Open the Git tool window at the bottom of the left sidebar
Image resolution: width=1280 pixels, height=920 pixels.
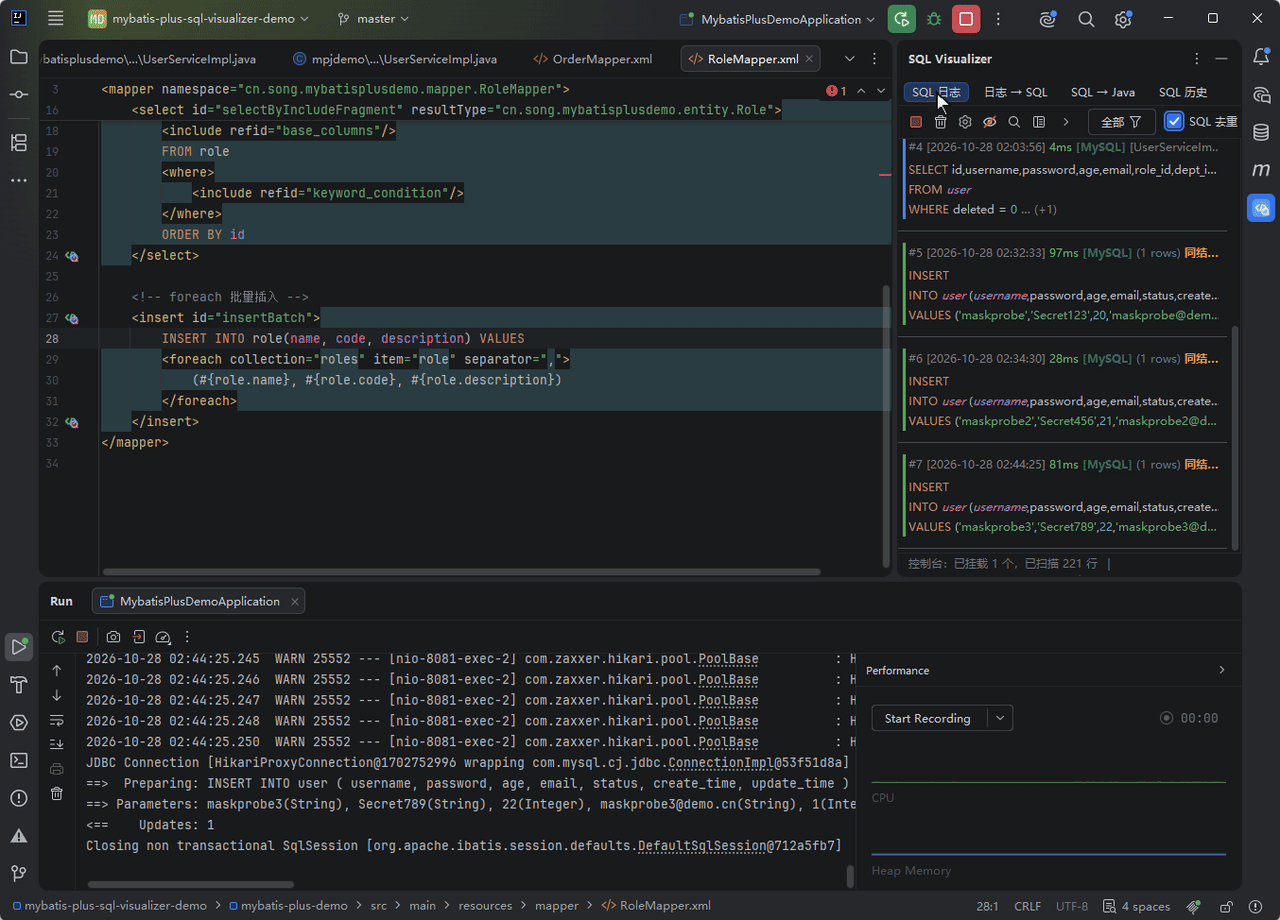19,873
